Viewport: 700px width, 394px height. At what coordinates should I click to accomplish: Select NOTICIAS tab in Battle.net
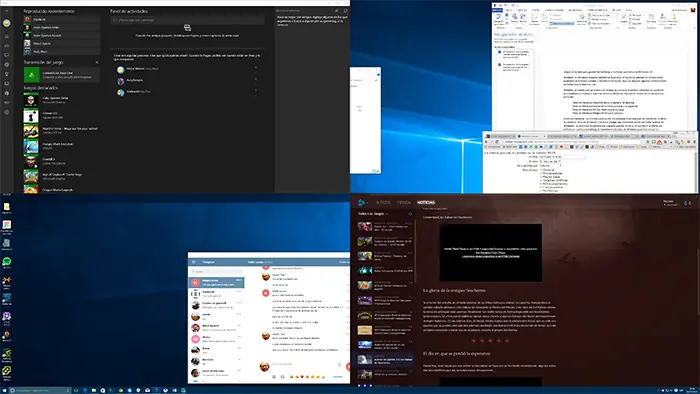click(x=426, y=203)
